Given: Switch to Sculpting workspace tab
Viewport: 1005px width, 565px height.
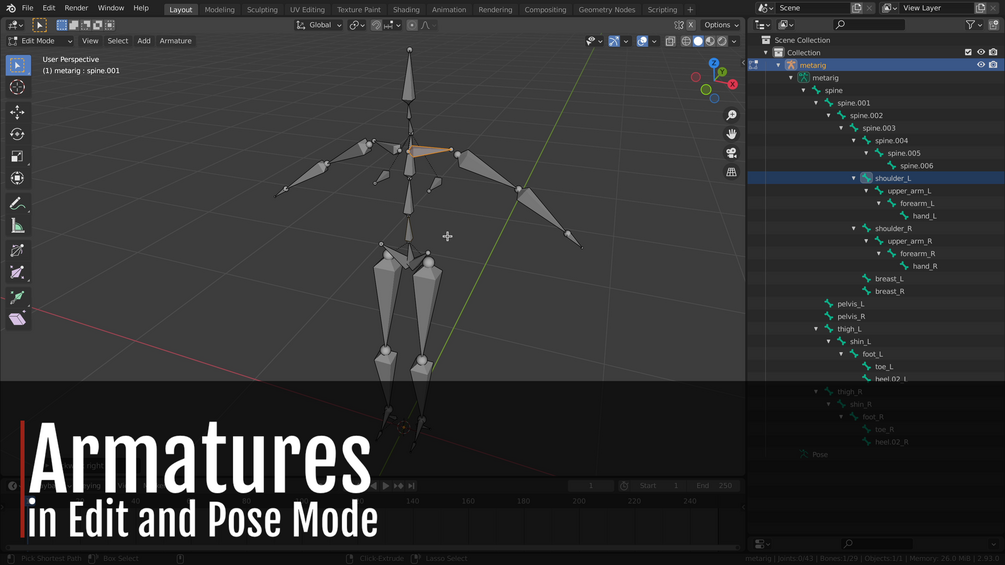Looking at the screenshot, I should click(x=262, y=10).
